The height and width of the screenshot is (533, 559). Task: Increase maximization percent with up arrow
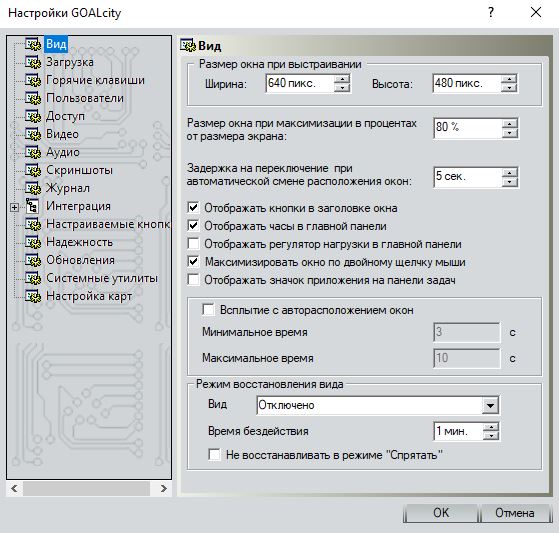[510, 124]
